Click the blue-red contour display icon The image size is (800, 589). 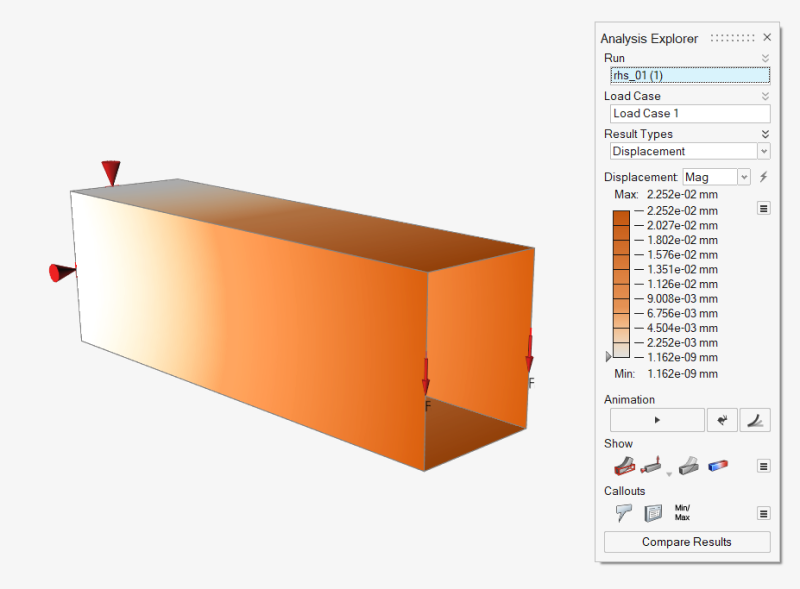(718, 465)
